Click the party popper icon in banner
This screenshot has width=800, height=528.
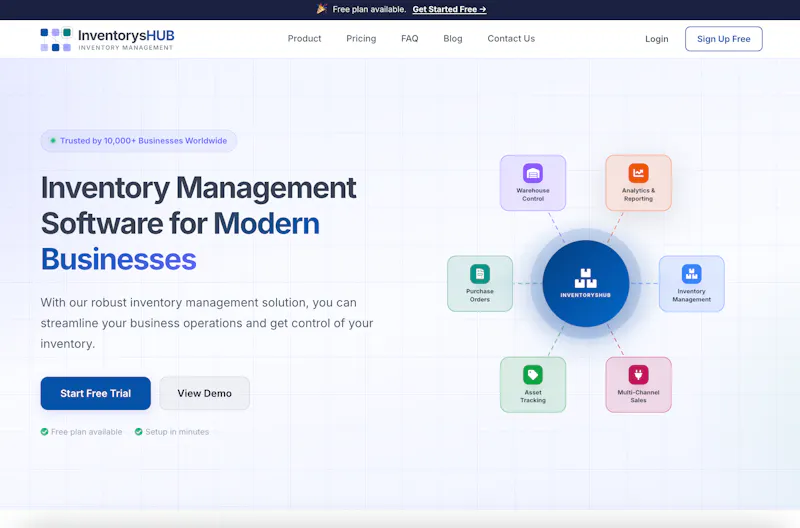[x=321, y=9]
